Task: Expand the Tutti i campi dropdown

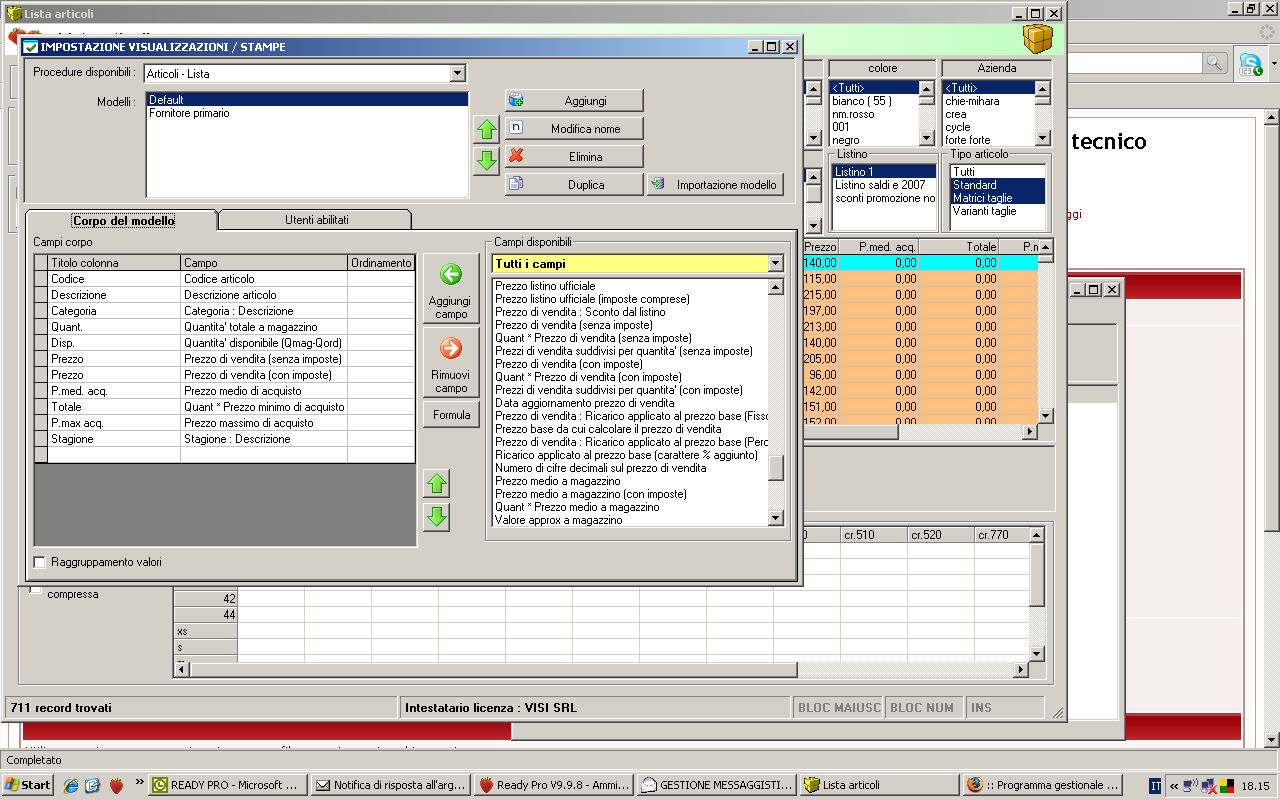Action: tap(775, 263)
